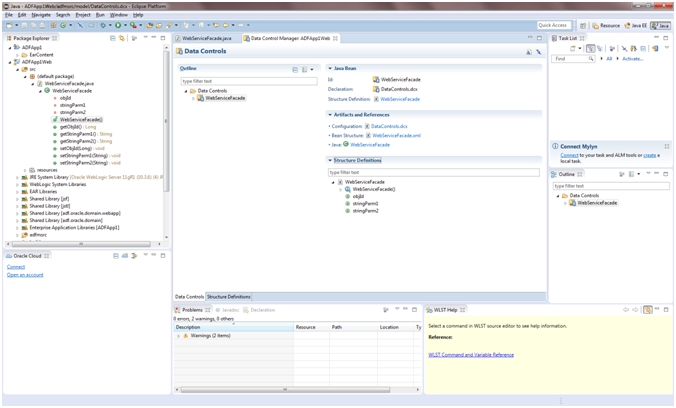Open the DataControls.dcx Configuration link

[x=389, y=126]
